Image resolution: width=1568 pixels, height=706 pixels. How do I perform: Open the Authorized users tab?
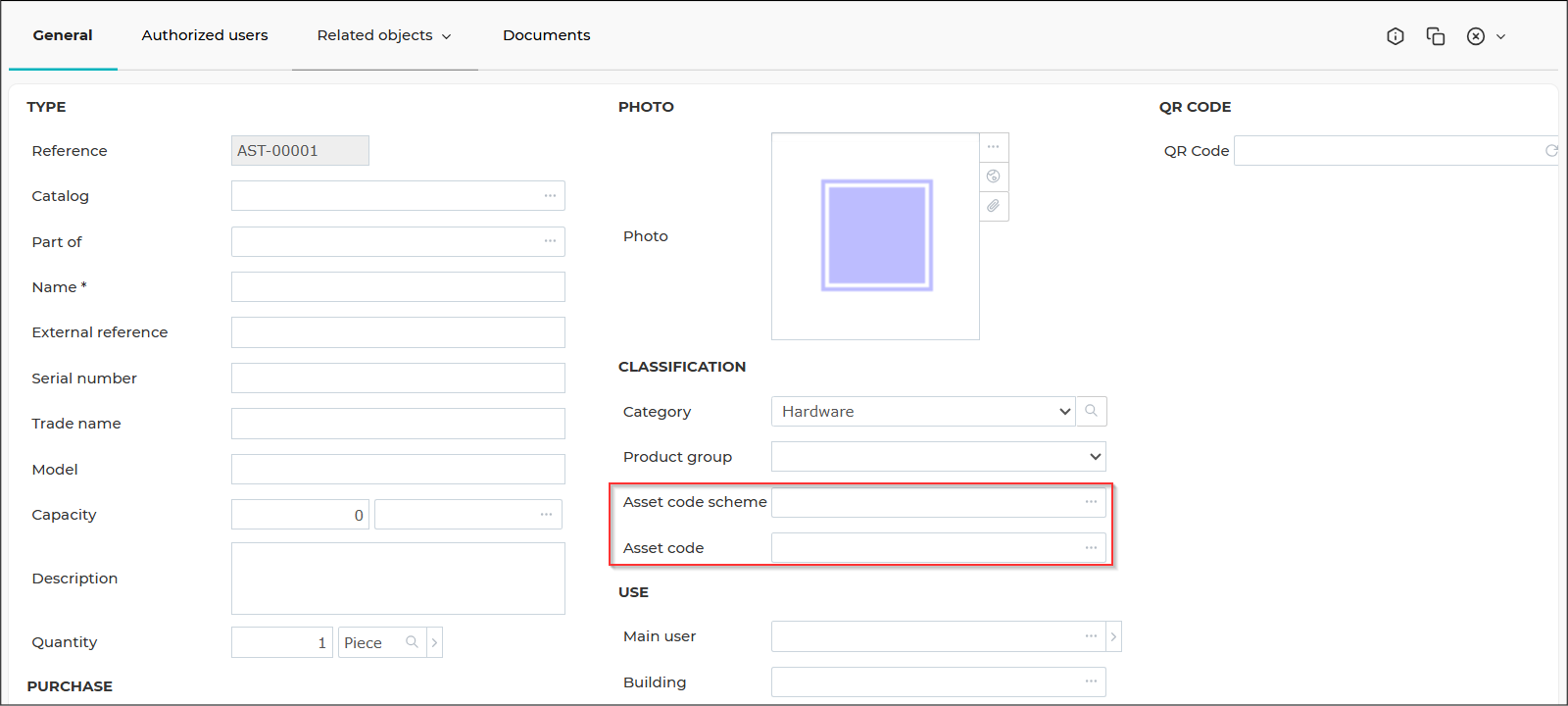click(205, 35)
